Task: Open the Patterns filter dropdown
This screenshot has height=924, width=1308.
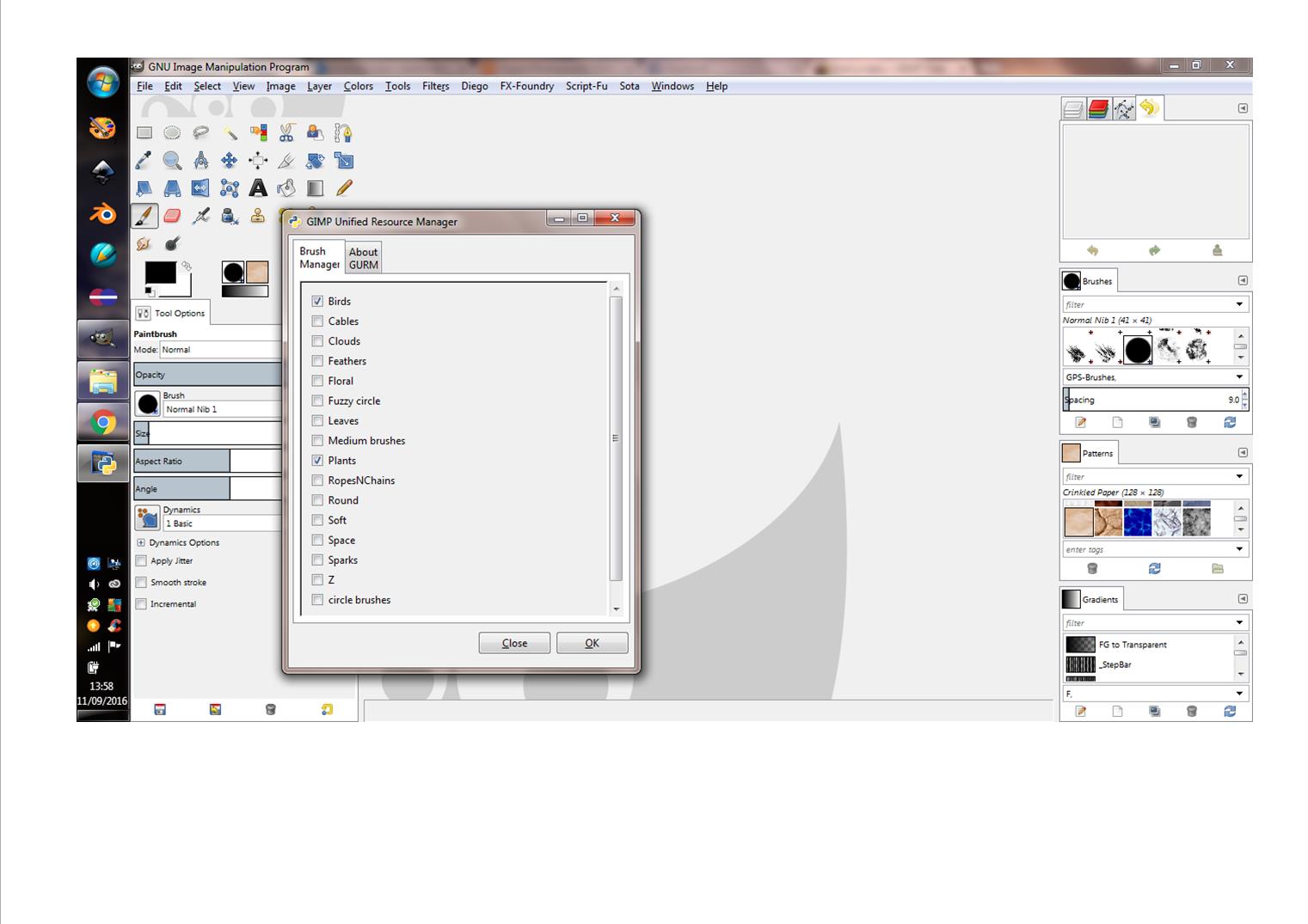Action: point(1239,476)
